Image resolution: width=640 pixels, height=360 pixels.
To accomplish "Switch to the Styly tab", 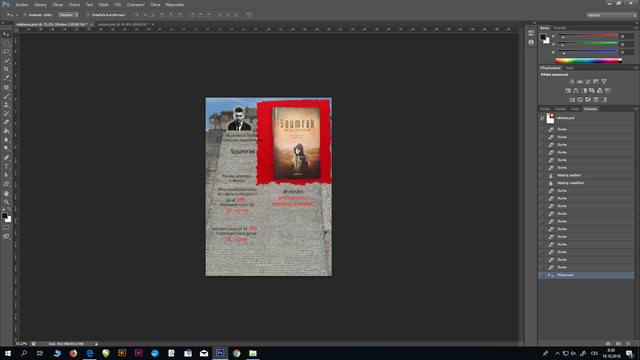I will tap(569, 68).
